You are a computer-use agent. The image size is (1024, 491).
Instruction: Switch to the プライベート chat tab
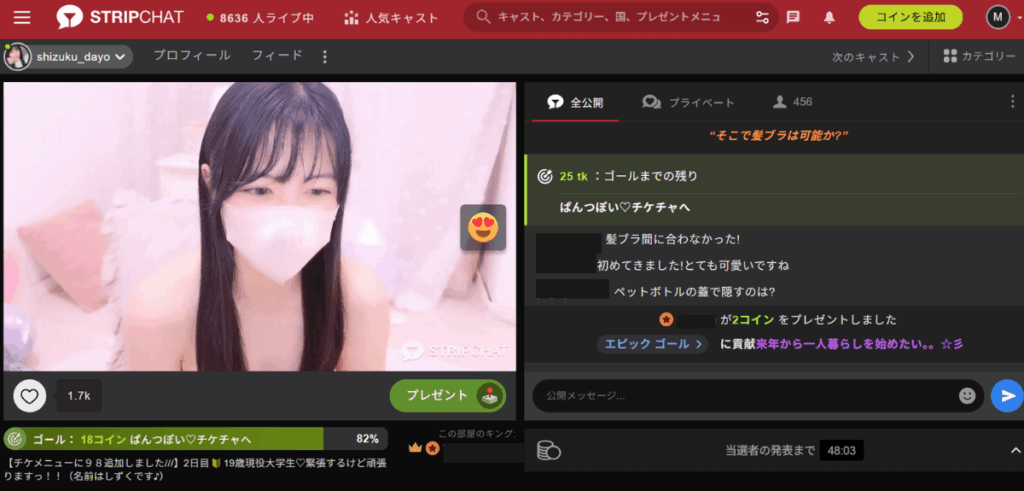coord(689,102)
